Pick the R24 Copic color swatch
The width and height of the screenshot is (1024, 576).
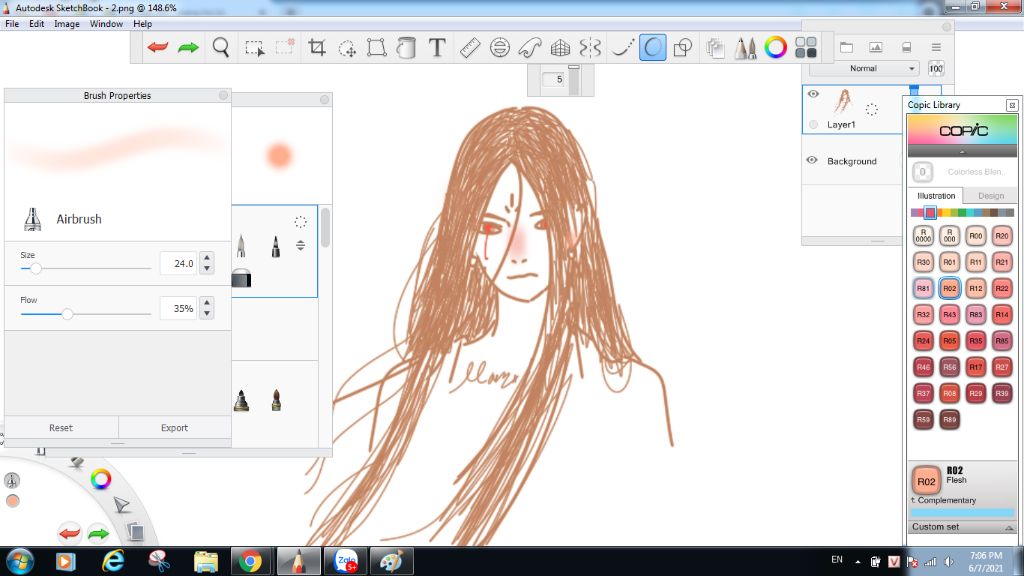[923, 340]
